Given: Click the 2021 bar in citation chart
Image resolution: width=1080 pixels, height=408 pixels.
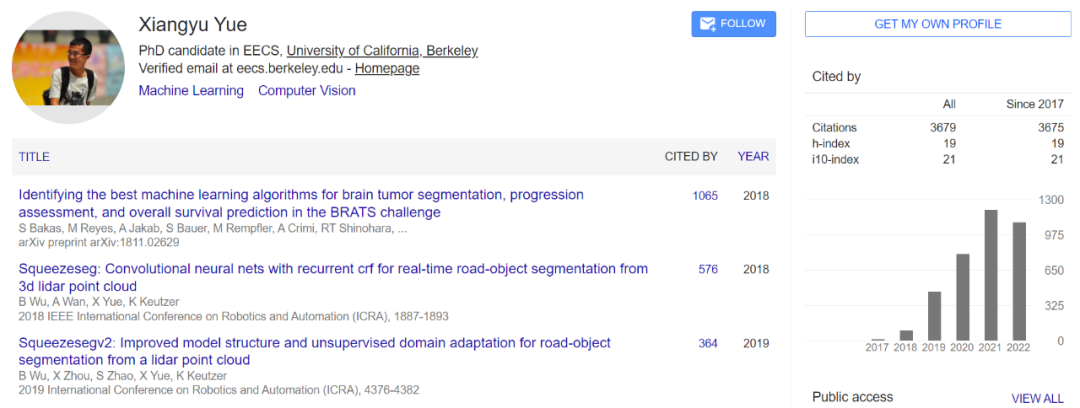Looking at the screenshot, I should click(x=992, y=275).
